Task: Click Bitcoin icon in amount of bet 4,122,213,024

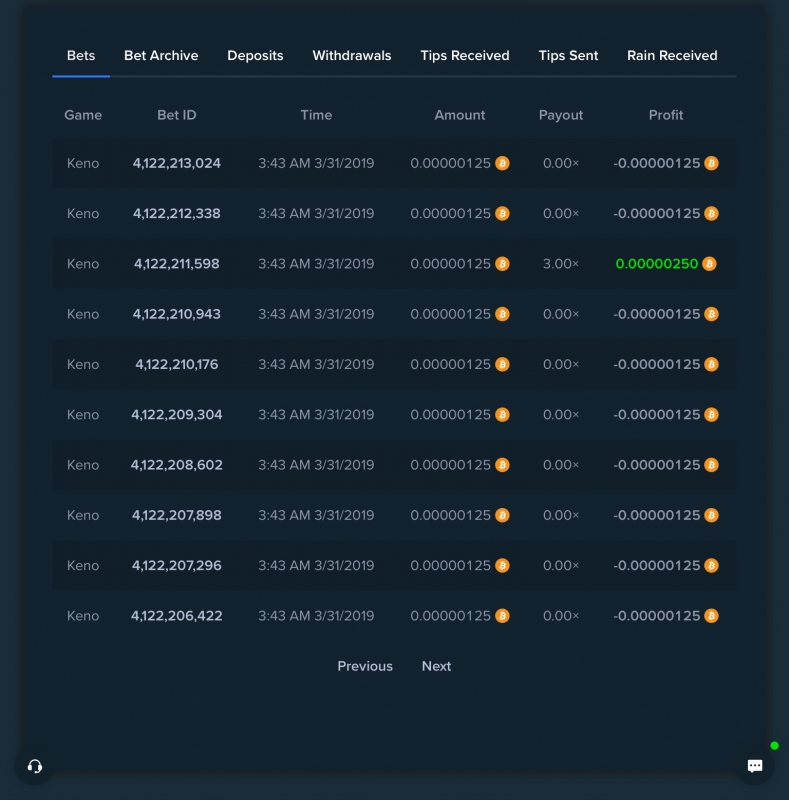Action: click(x=502, y=163)
